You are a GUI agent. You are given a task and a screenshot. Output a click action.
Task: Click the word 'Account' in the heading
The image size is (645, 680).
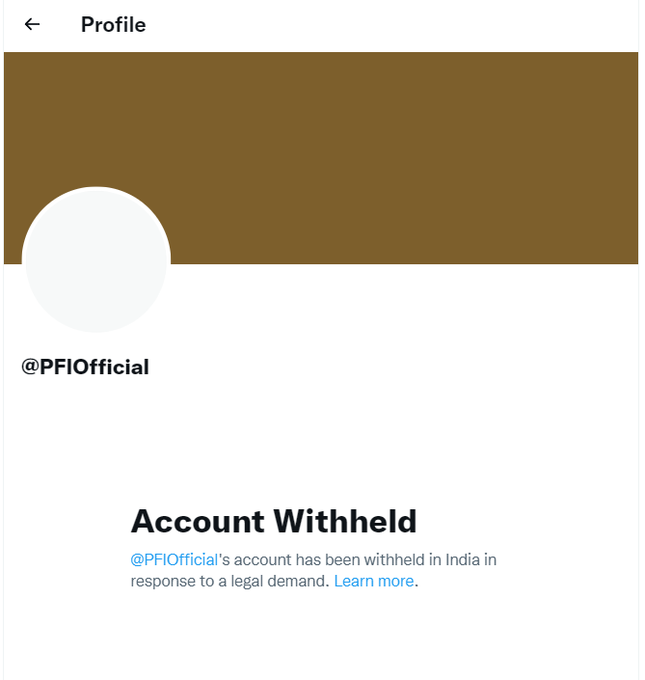(197, 521)
